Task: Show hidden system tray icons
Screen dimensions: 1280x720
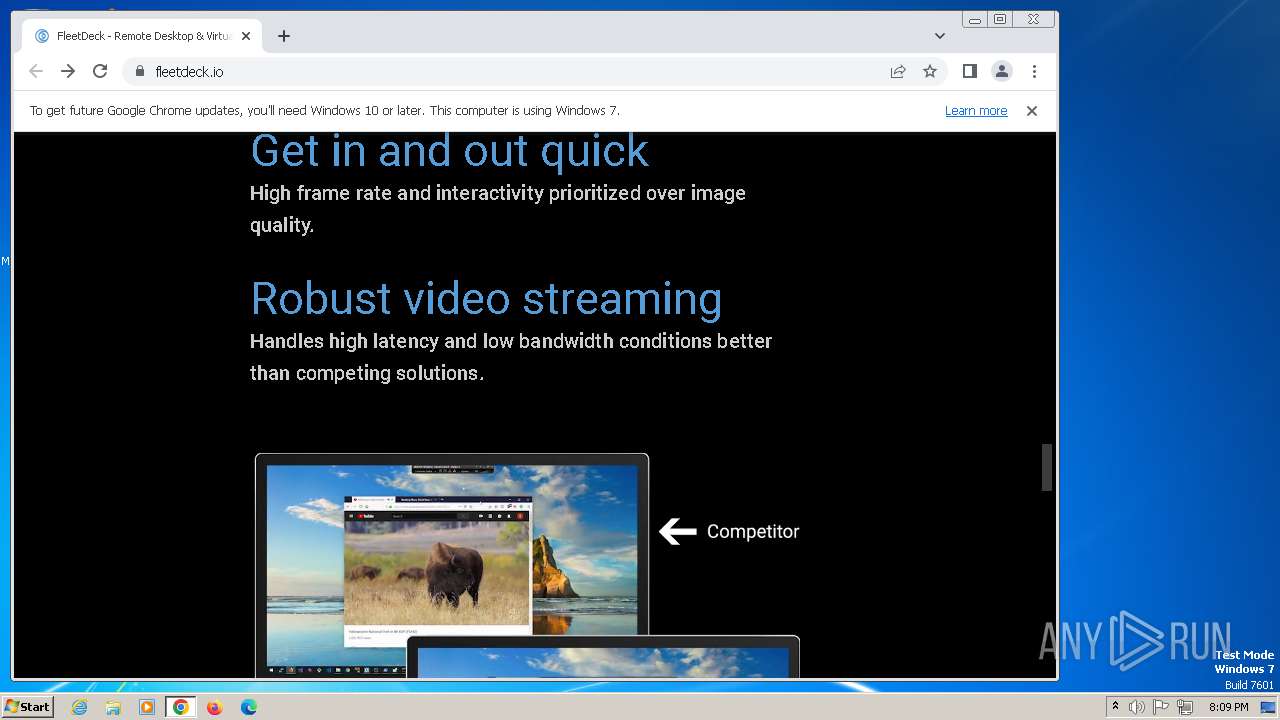Action: click(1115, 707)
